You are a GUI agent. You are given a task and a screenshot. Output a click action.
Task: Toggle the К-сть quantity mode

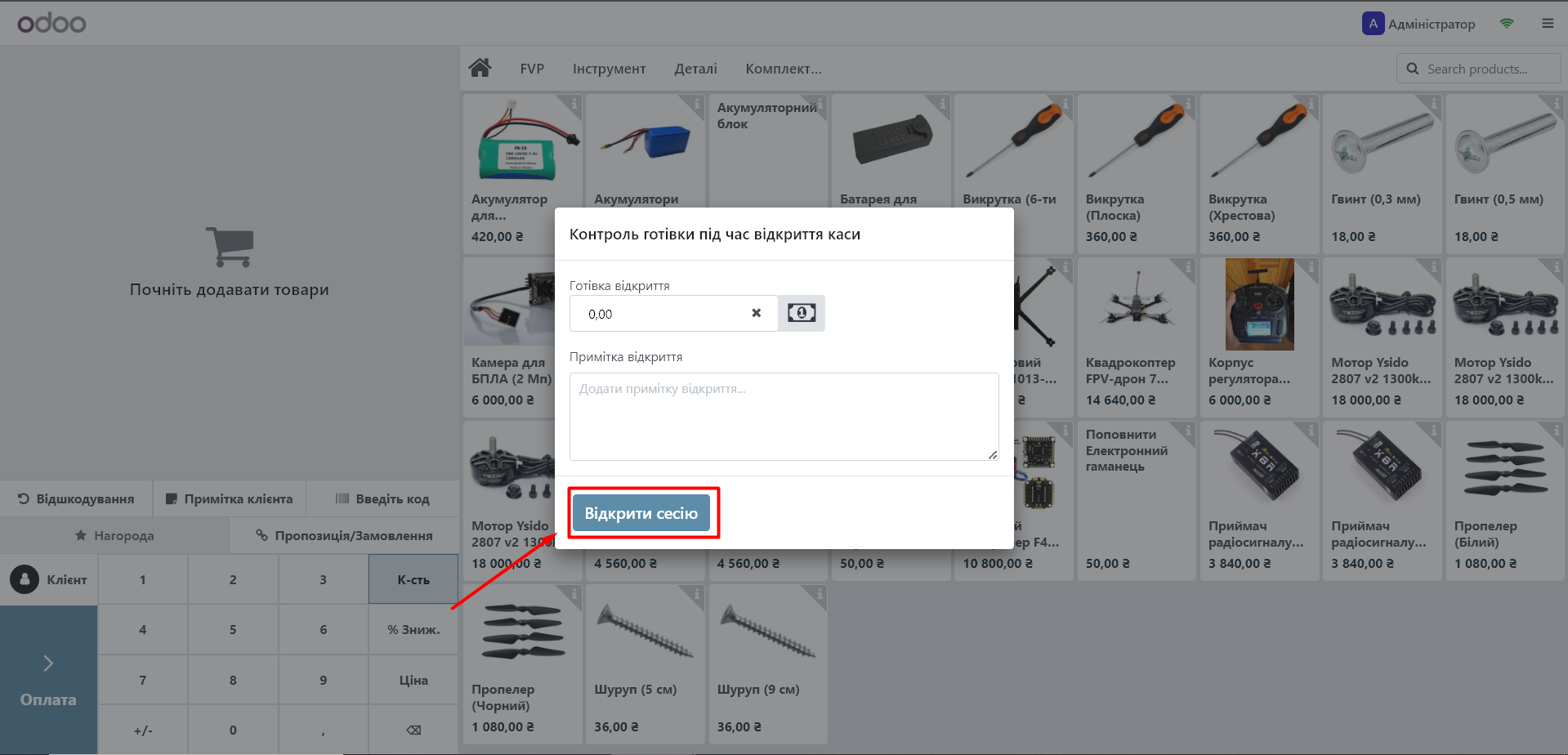pyautogui.click(x=413, y=579)
